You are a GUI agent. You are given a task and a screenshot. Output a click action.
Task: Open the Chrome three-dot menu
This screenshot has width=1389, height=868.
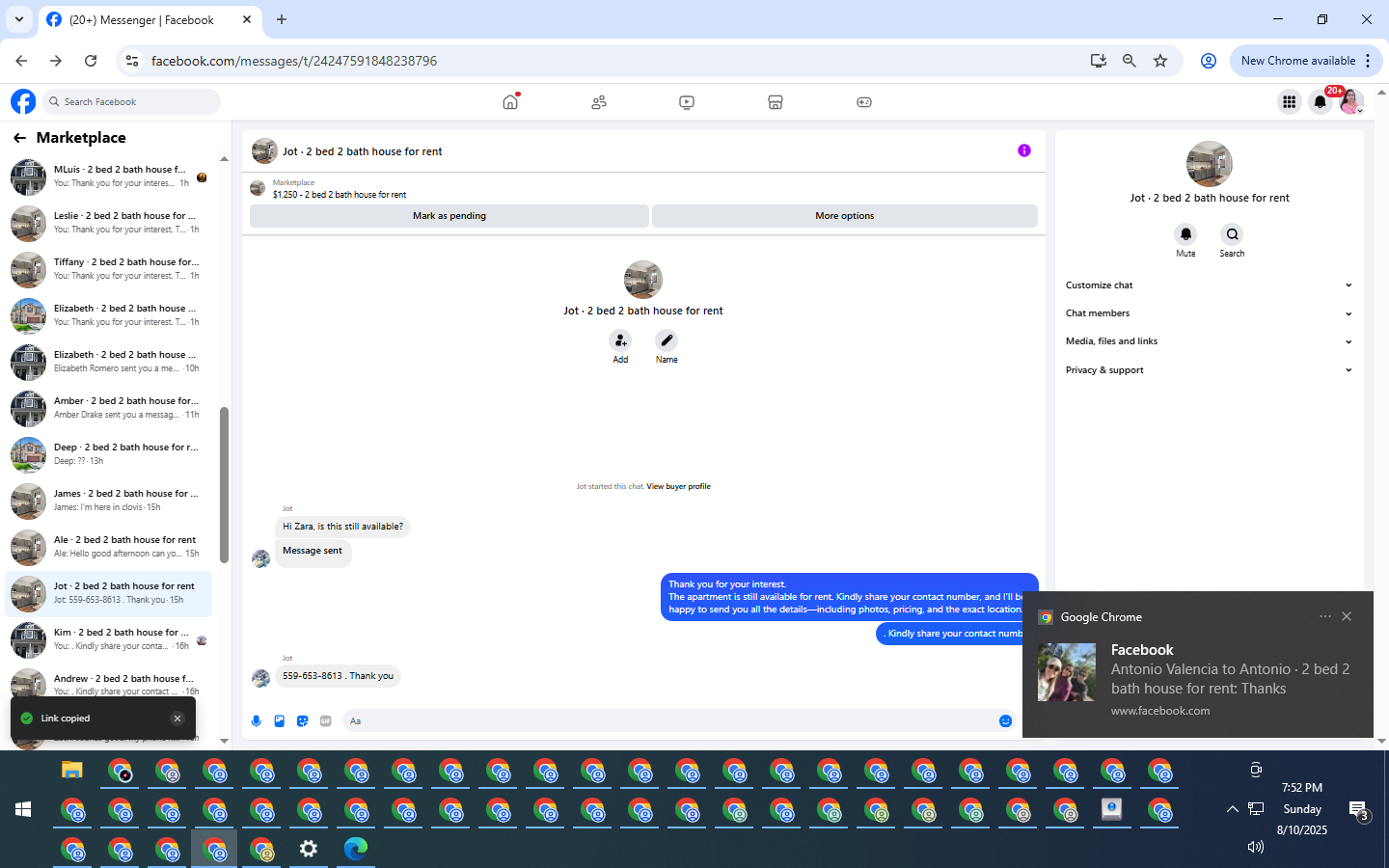pyautogui.click(x=1368, y=61)
